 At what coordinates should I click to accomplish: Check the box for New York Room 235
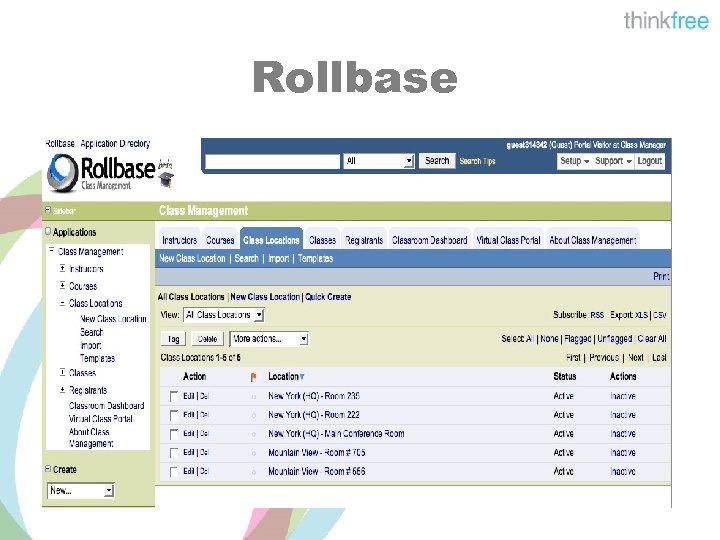(174, 396)
